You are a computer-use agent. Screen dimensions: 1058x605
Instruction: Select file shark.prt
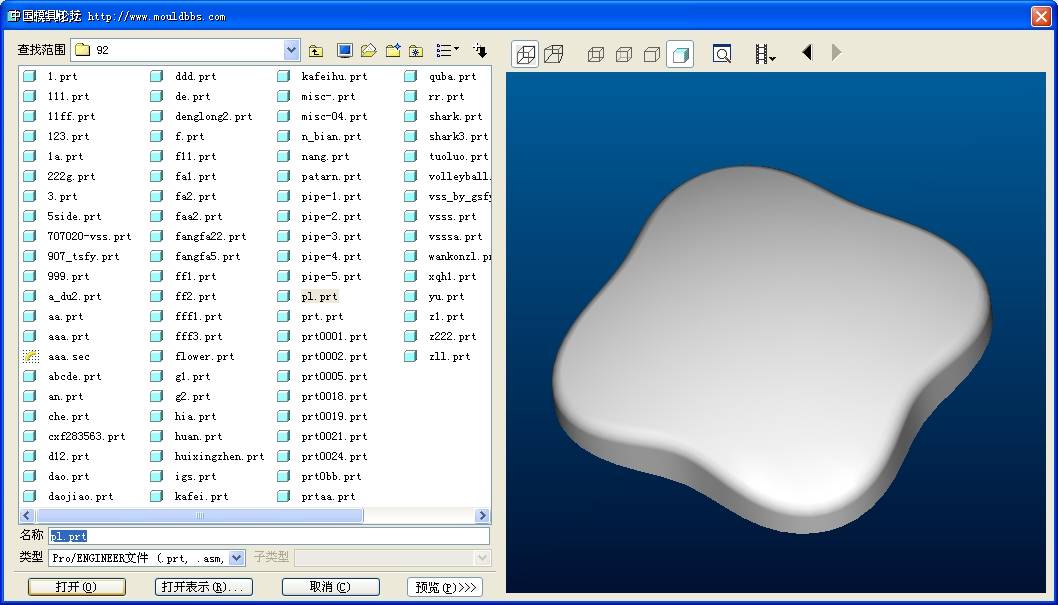(x=455, y=117)
